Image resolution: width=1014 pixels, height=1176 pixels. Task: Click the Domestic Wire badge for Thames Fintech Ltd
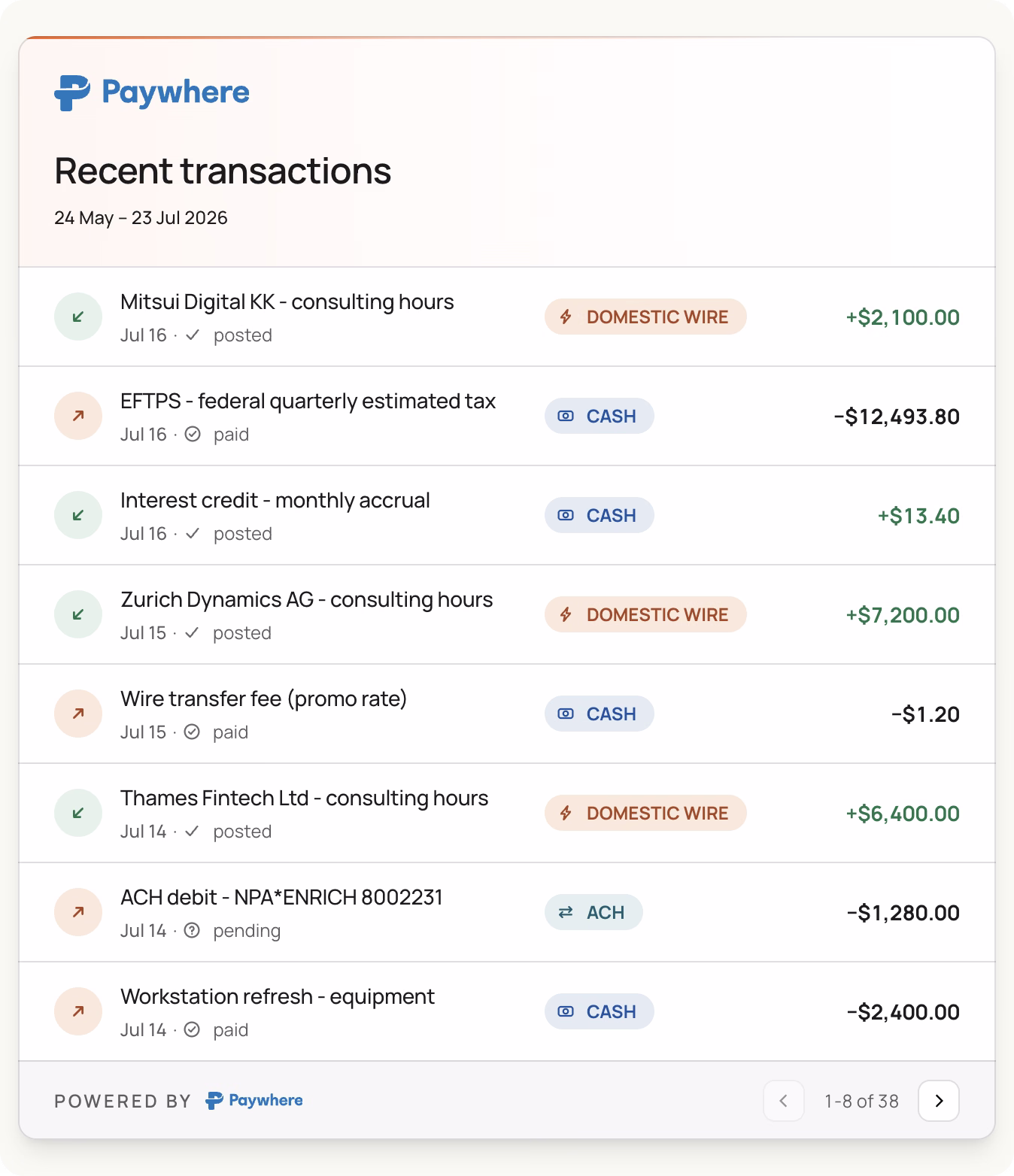click(x=645, y=813)
